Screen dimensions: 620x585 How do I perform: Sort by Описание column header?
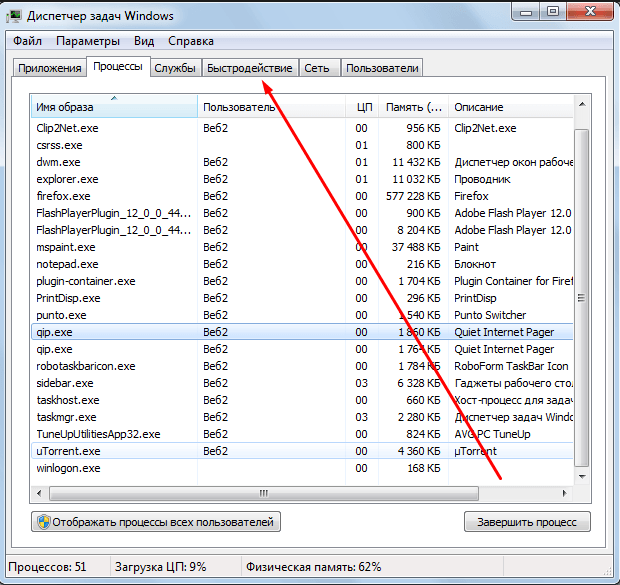click(x=510, y=106)
